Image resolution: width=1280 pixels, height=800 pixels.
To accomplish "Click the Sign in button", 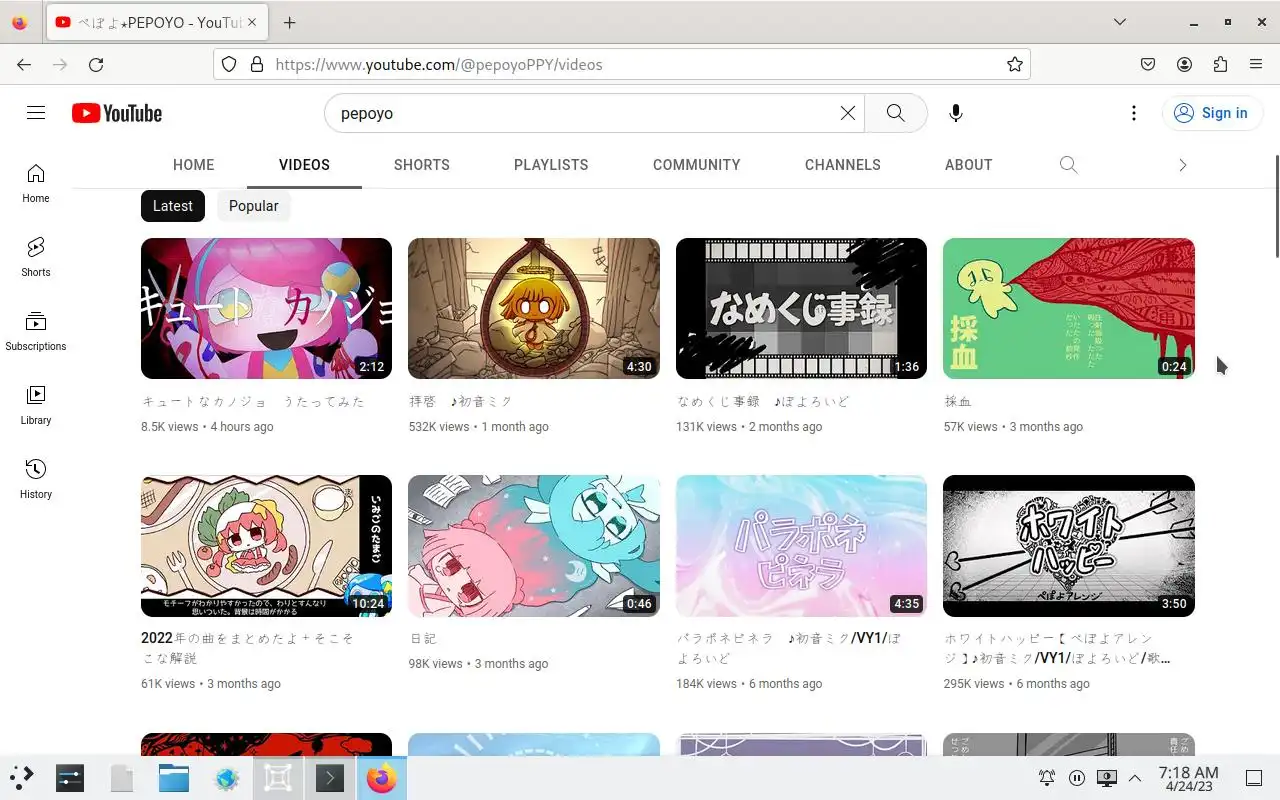I will (1211, 113).
